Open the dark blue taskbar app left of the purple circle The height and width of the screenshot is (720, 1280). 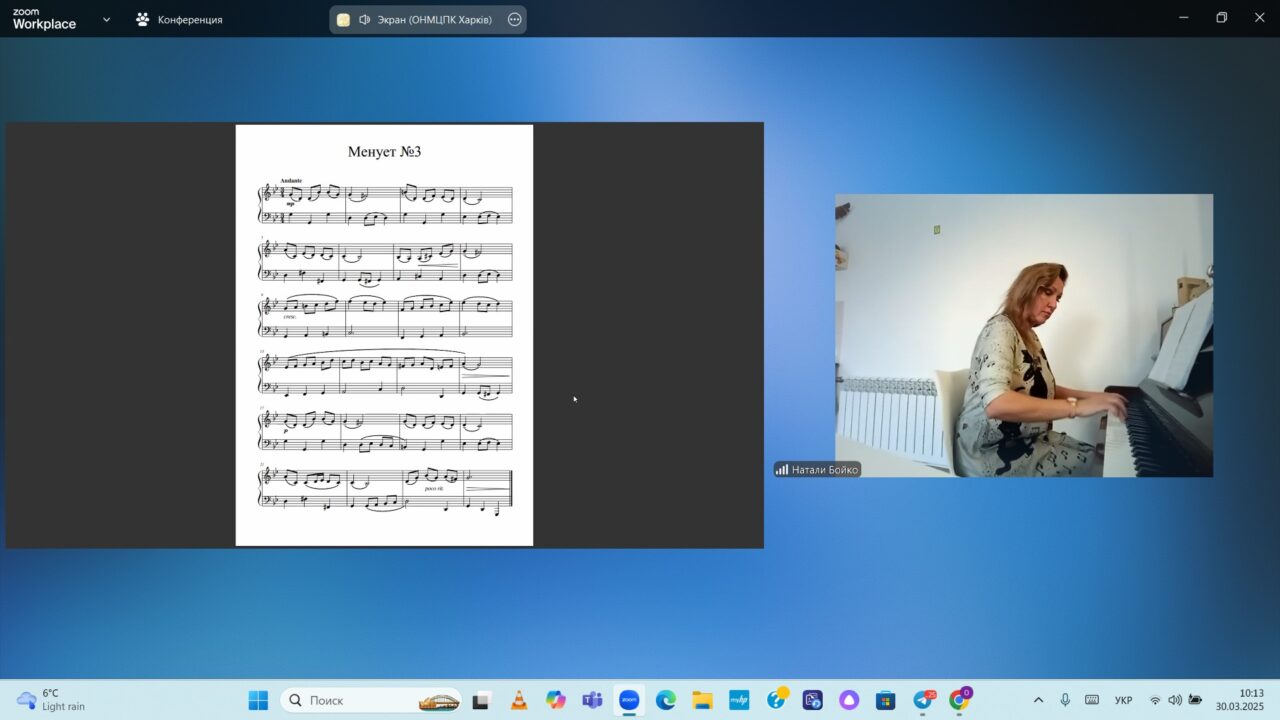(x=812, y=700)
